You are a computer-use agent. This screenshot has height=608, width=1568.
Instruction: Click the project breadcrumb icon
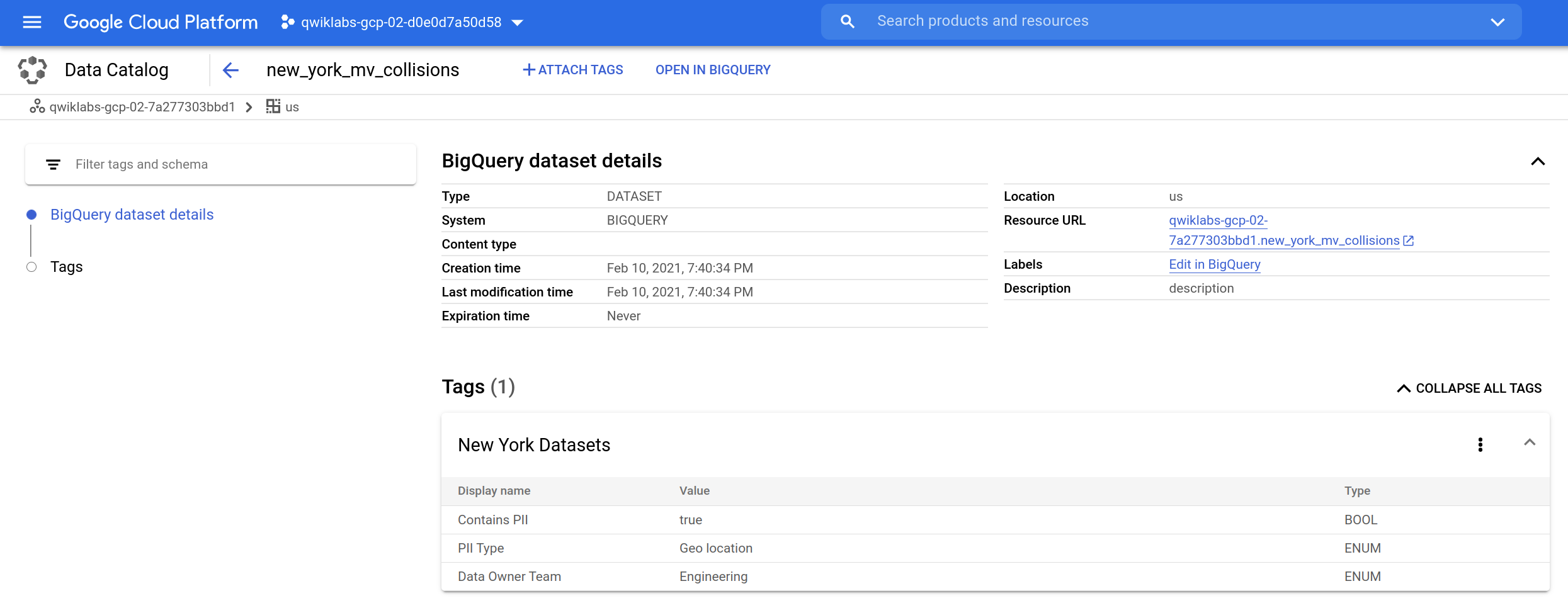37,107
